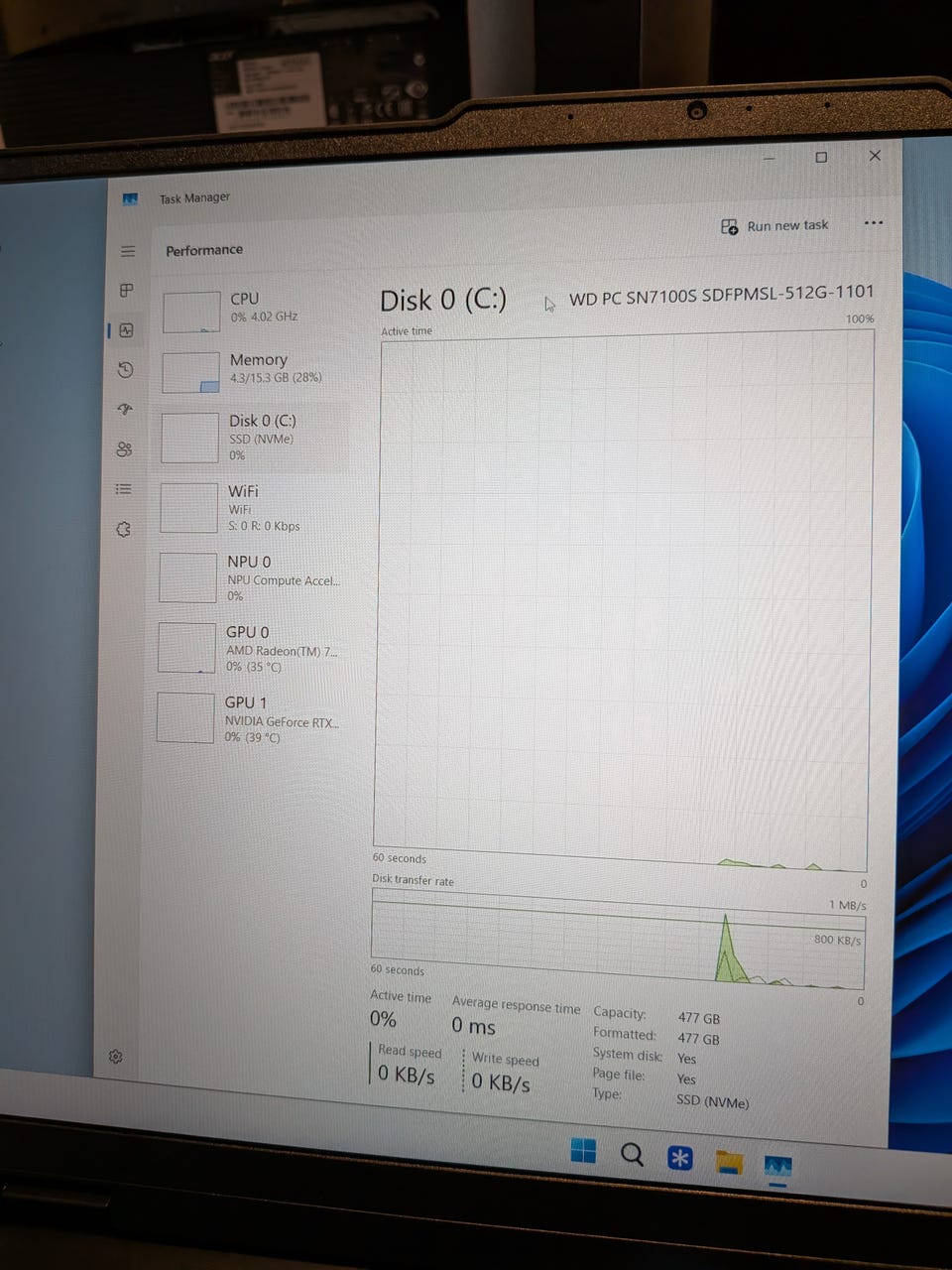Click Task Manager taskbar icon

[778, 1165]
